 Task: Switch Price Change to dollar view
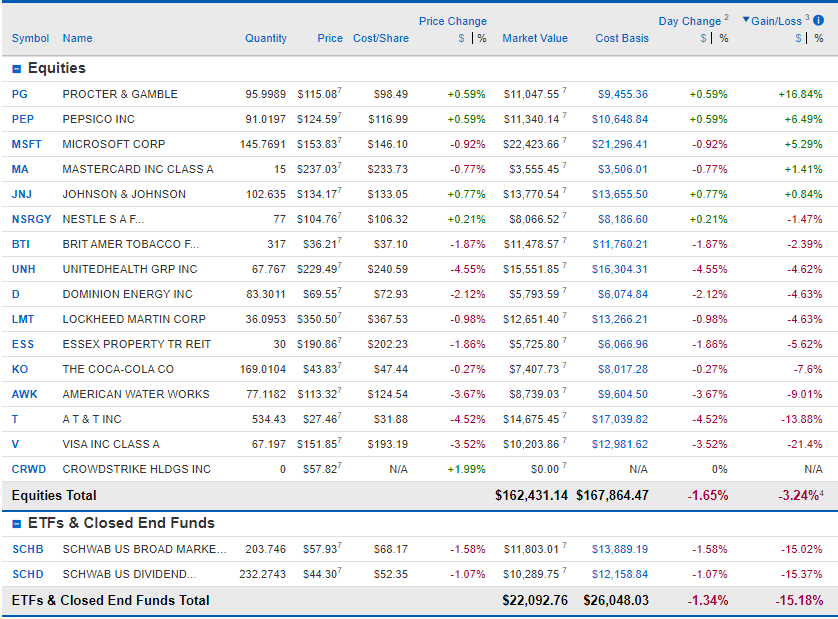point(461,38)
